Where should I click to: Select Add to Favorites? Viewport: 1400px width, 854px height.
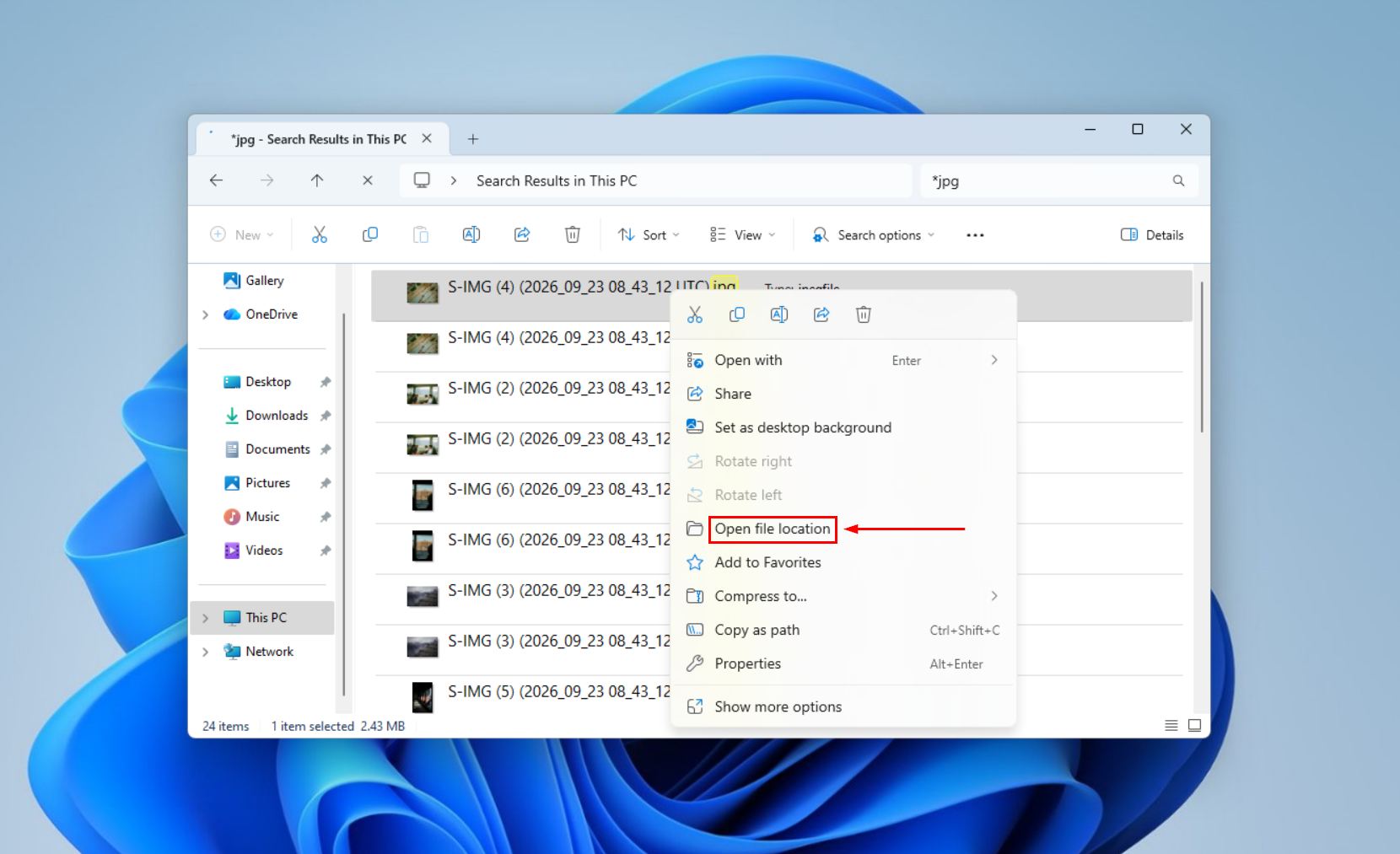[843, 562]
